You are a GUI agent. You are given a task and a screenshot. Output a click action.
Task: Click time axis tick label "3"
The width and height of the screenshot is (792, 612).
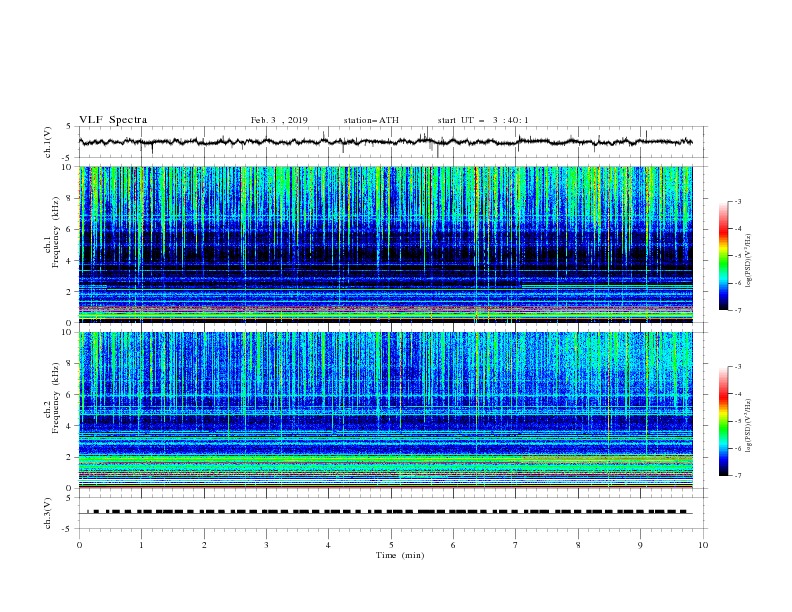(x=266, y=545)
